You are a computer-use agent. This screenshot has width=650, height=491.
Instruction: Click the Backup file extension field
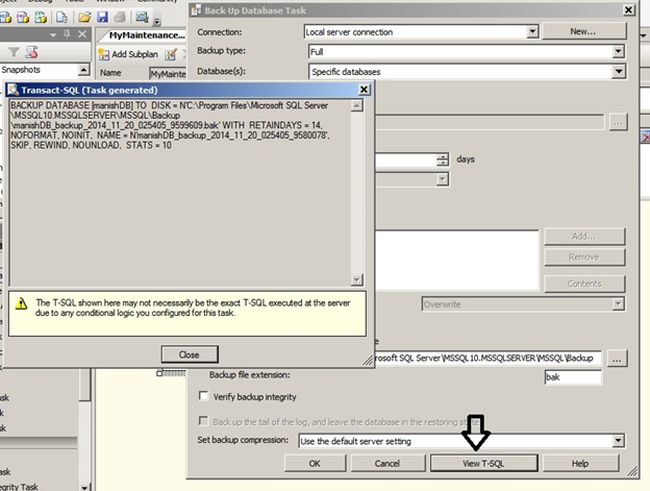click(573, 377)
